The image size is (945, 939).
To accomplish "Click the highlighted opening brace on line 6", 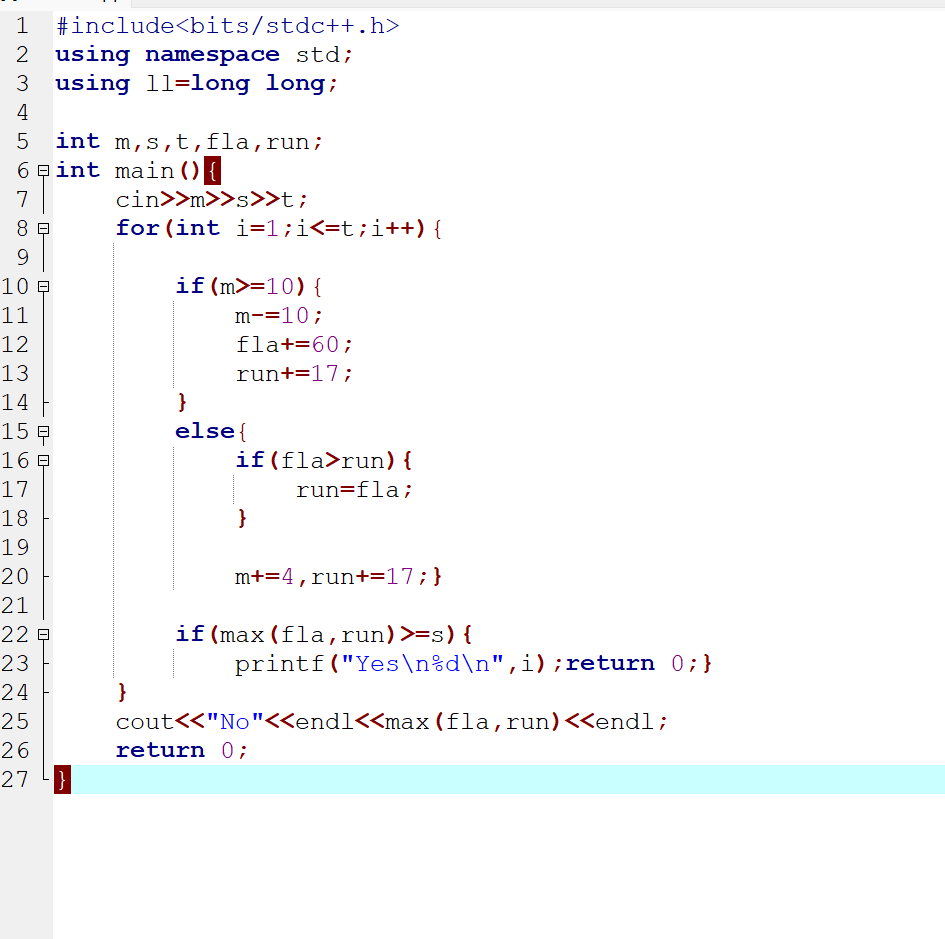I will [x=212, y=171].
